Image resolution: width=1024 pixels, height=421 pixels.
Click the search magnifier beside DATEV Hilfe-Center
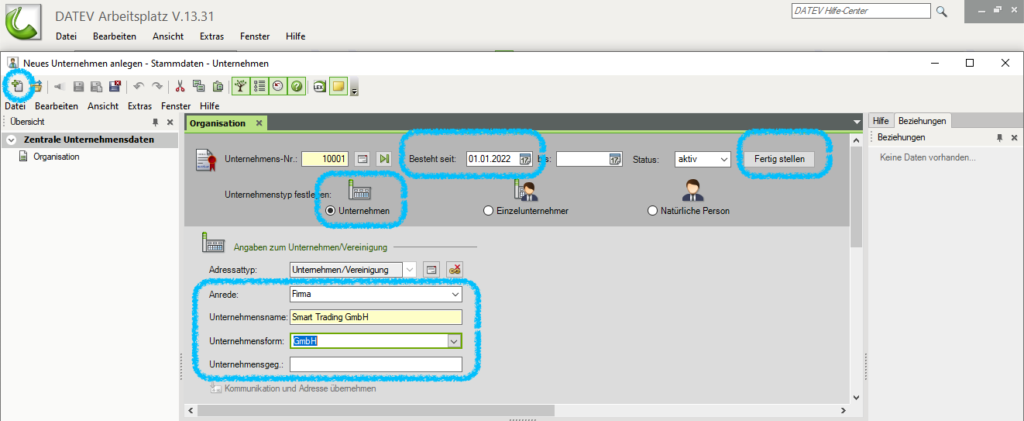point(941,12)
